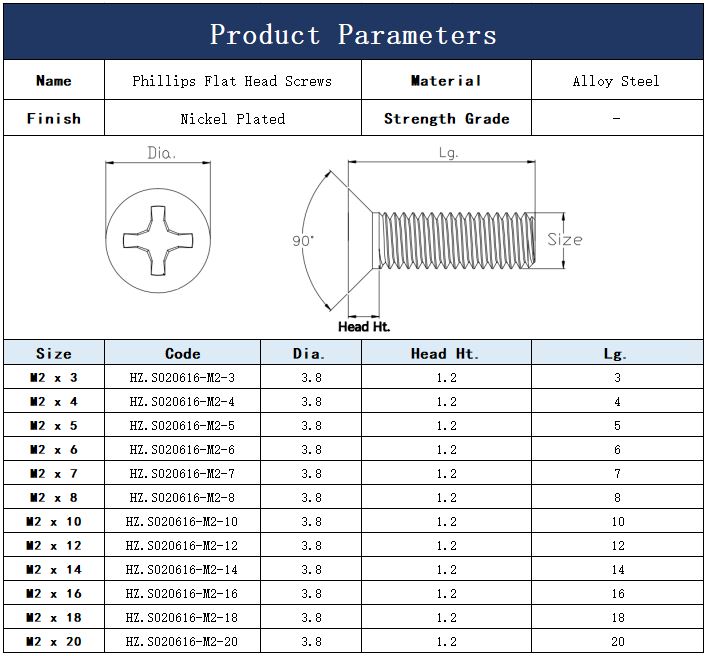Click the 'Strength Grade' label
707x656 pixels.
point(446,119)
